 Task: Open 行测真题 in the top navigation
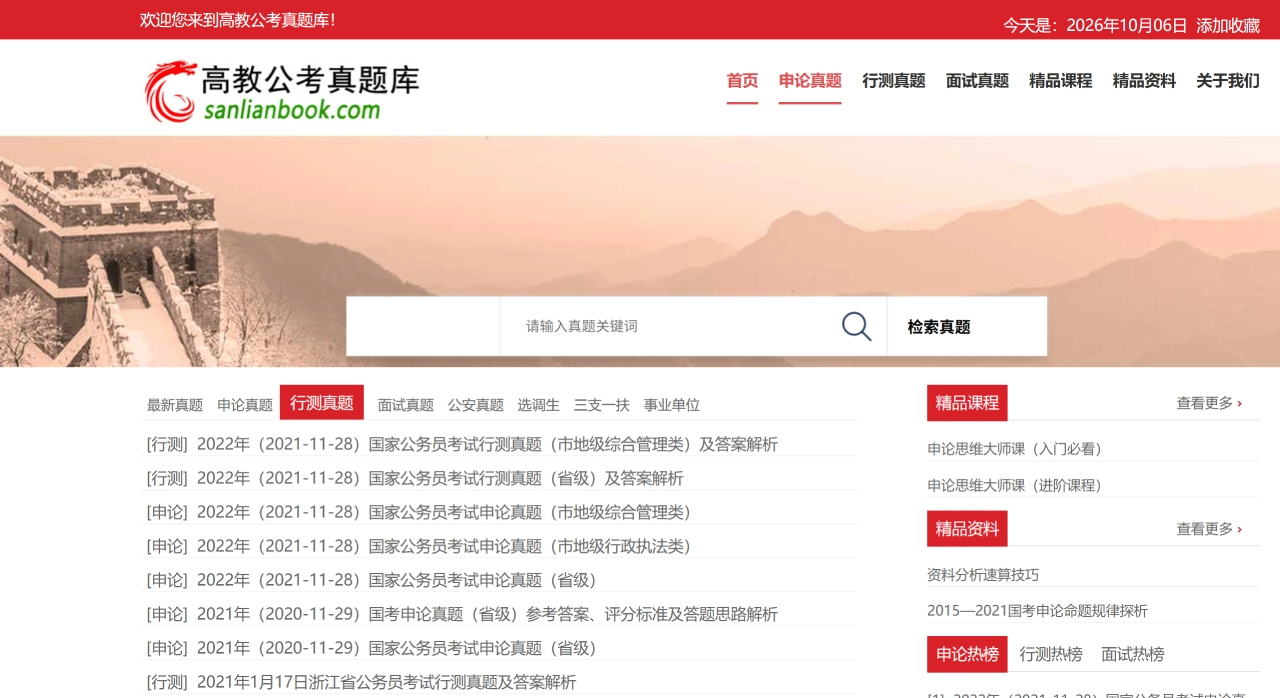pyautogui.click(x=894, y=81)
